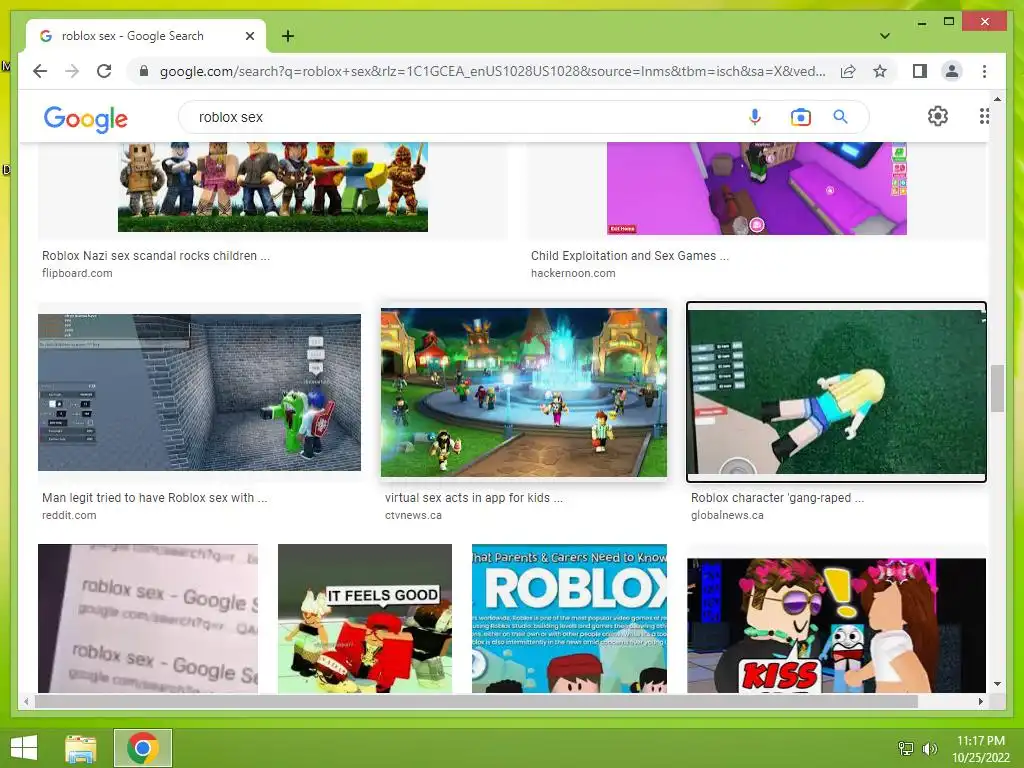The image size is (1024, 768).
Task: Click the vertical scrollbar down arrow
Action: 997,684
